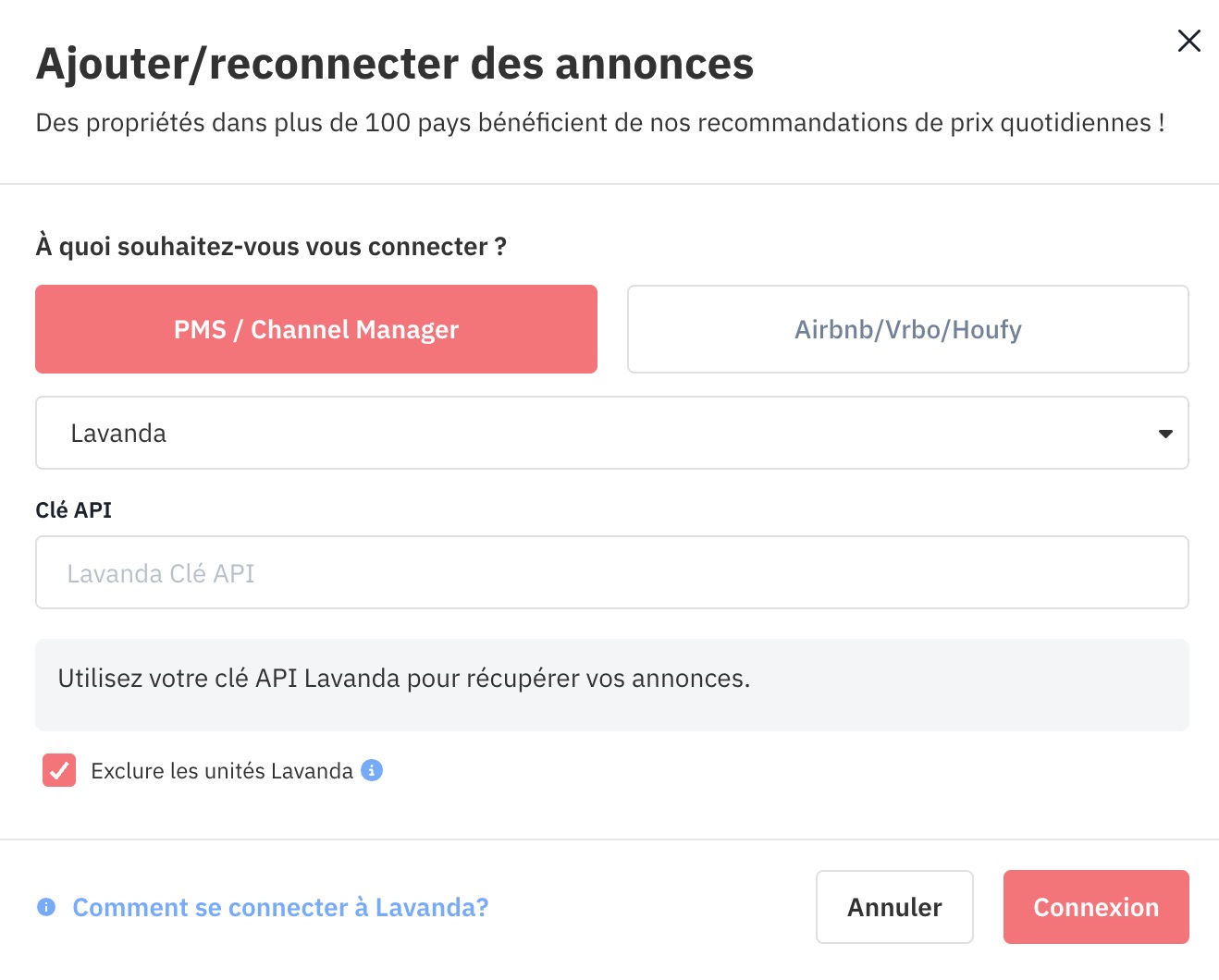
Task: Untick the Exclure les unités Lavanda checkbox
Action: click(59, 770)
